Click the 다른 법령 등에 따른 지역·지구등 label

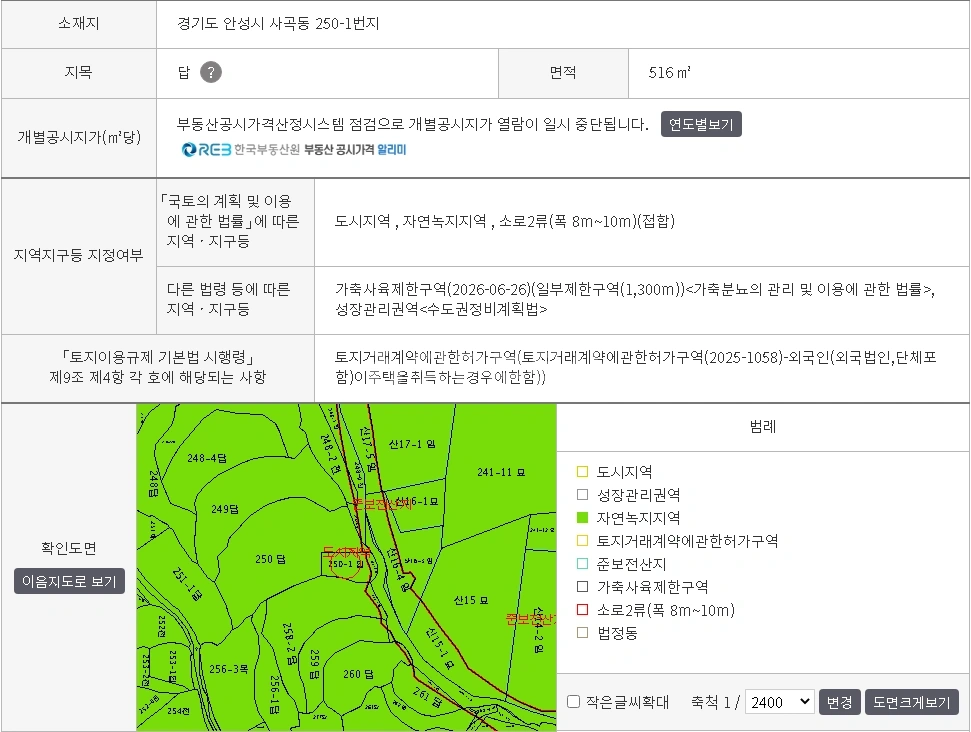click(228, 299)
